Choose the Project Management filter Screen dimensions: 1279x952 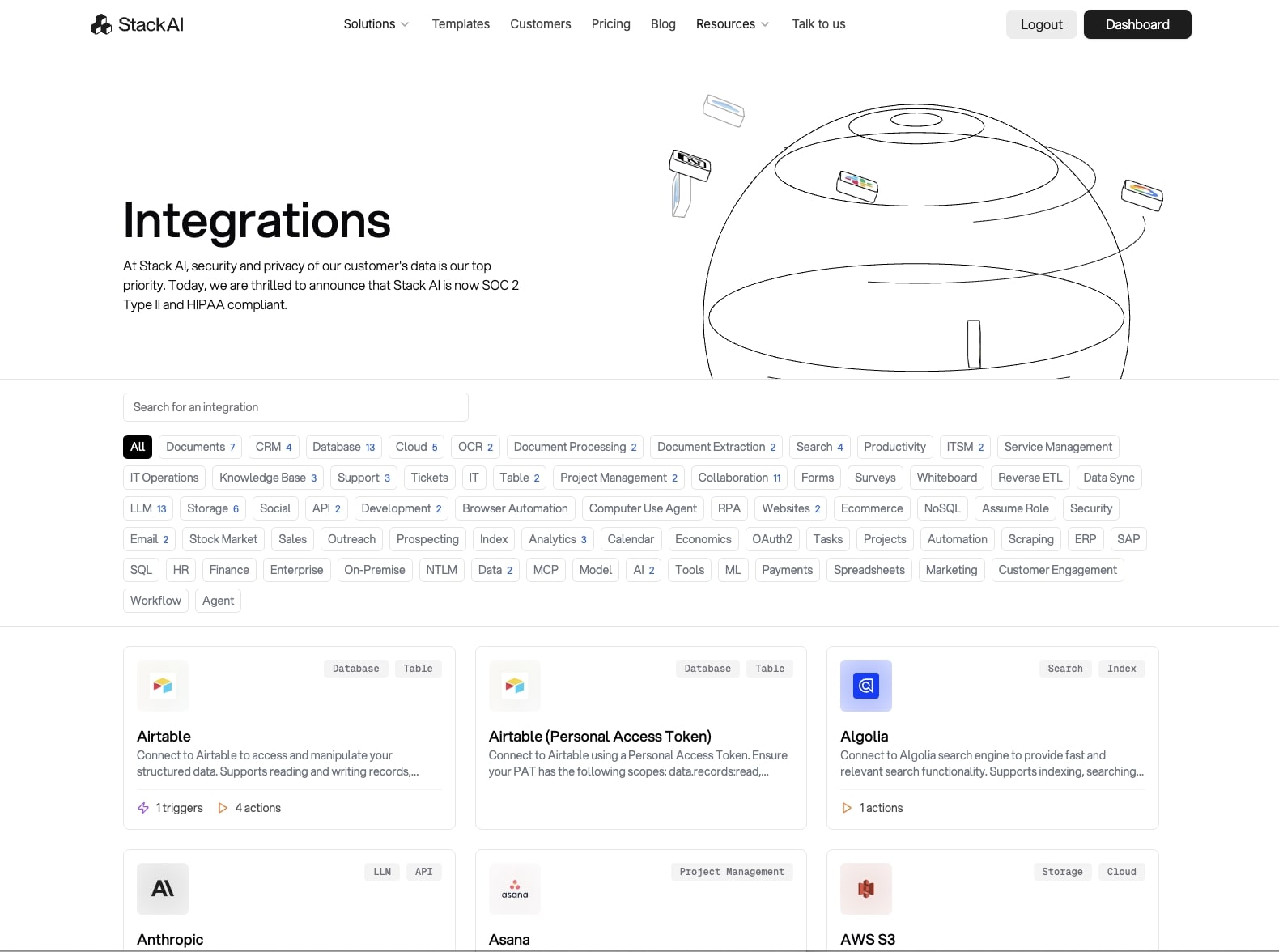[618, 478]
